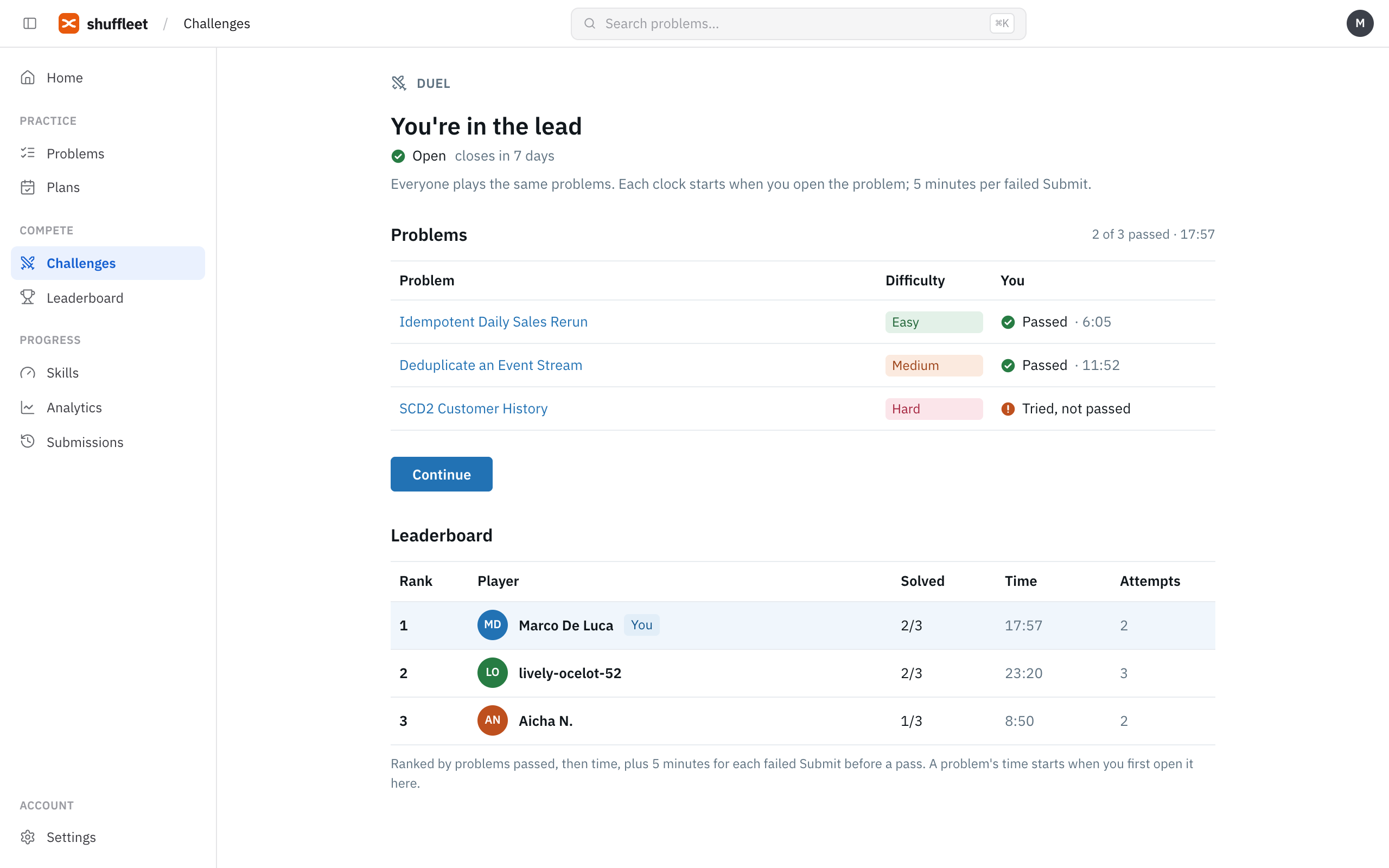Click time 23:20 in leaderboard

pyautogui.click(x=1023, y=673)
